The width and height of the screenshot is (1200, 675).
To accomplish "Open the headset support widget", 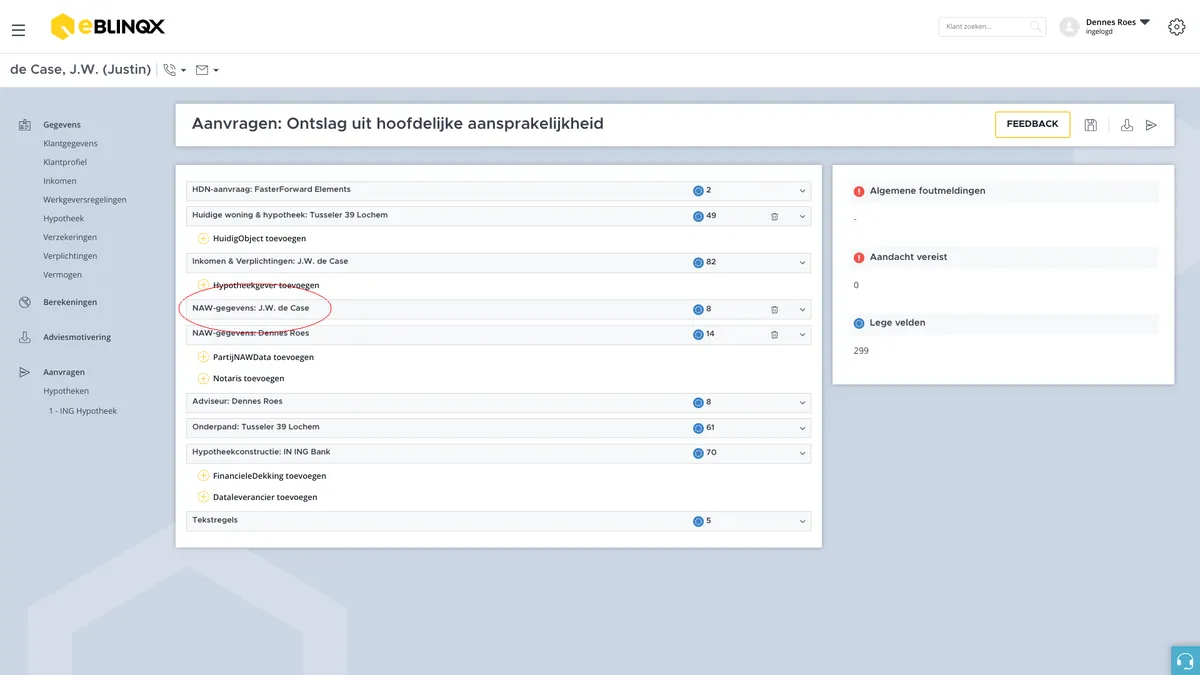I will pos(1185,660).
